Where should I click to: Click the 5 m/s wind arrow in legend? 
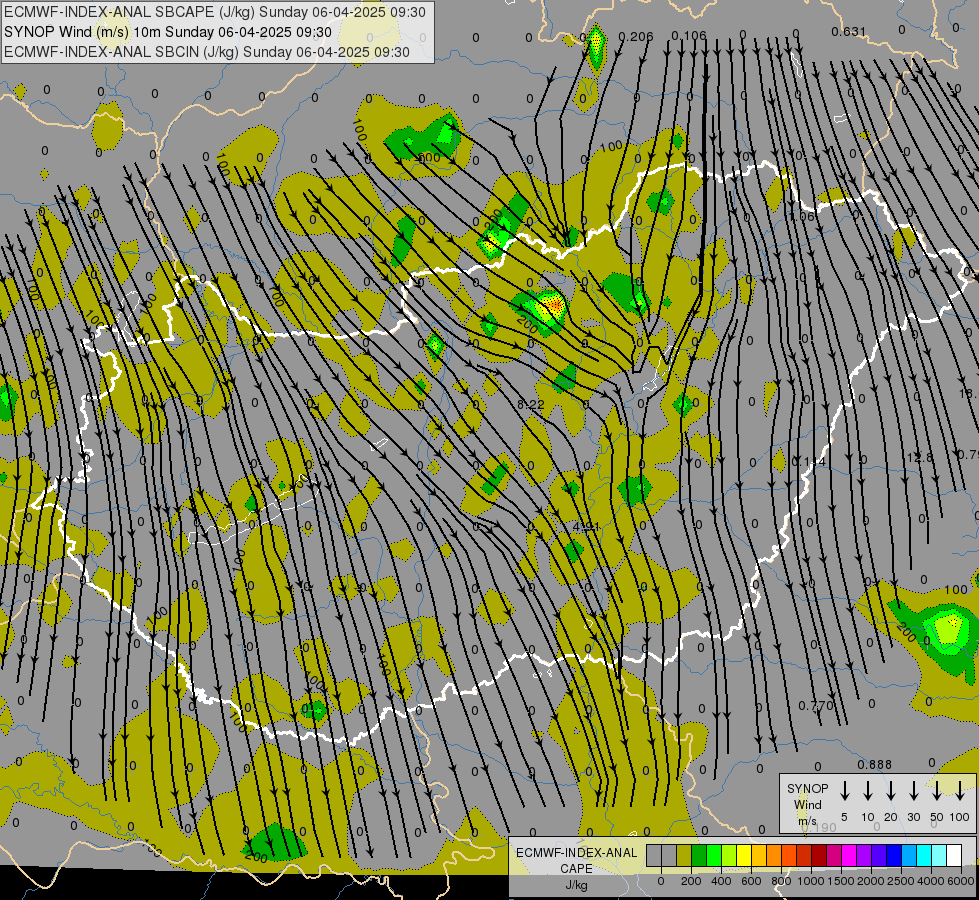[844, 791]
